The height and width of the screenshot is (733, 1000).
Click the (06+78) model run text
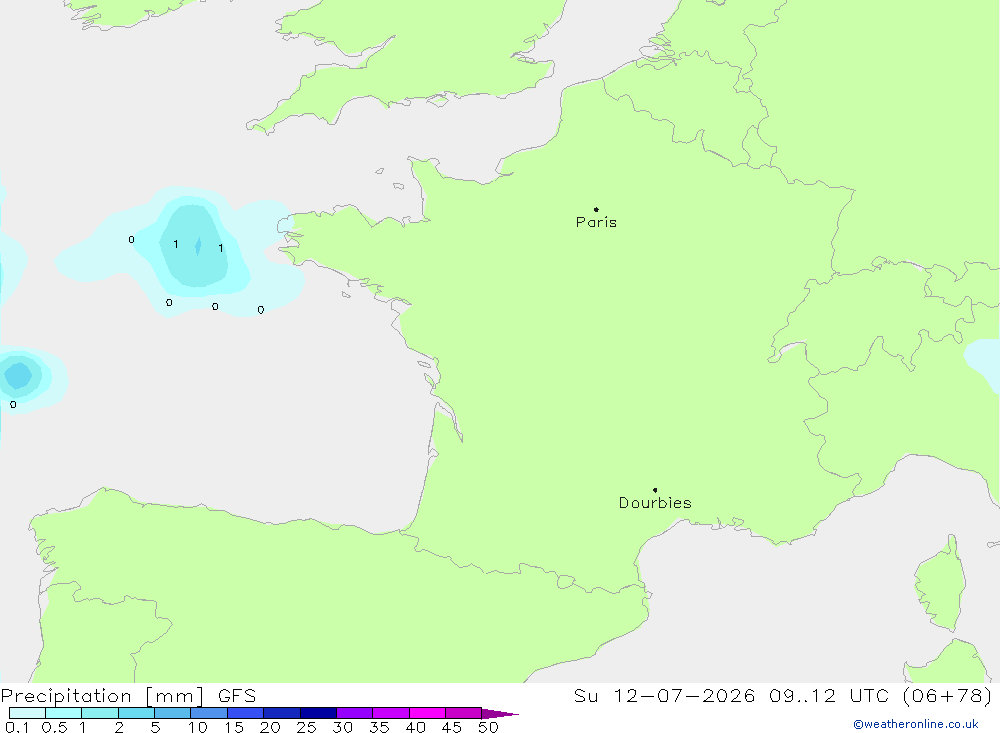tap(947, 696)
